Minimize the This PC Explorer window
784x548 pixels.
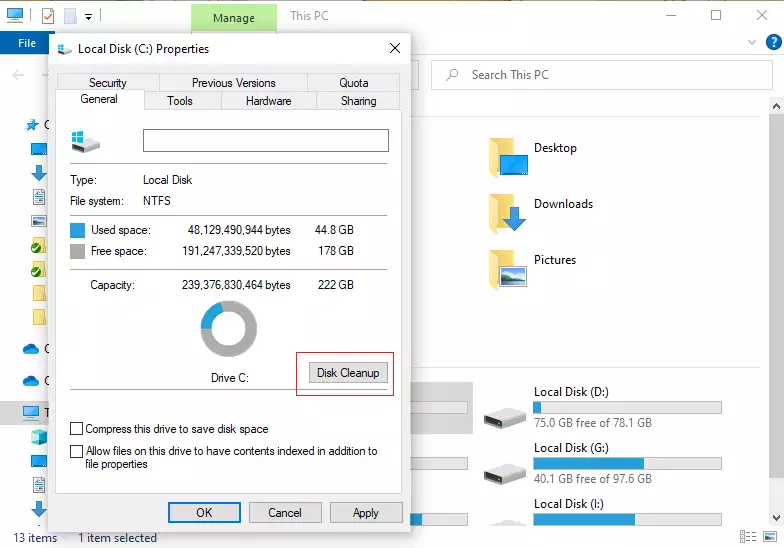coord(671,16)
